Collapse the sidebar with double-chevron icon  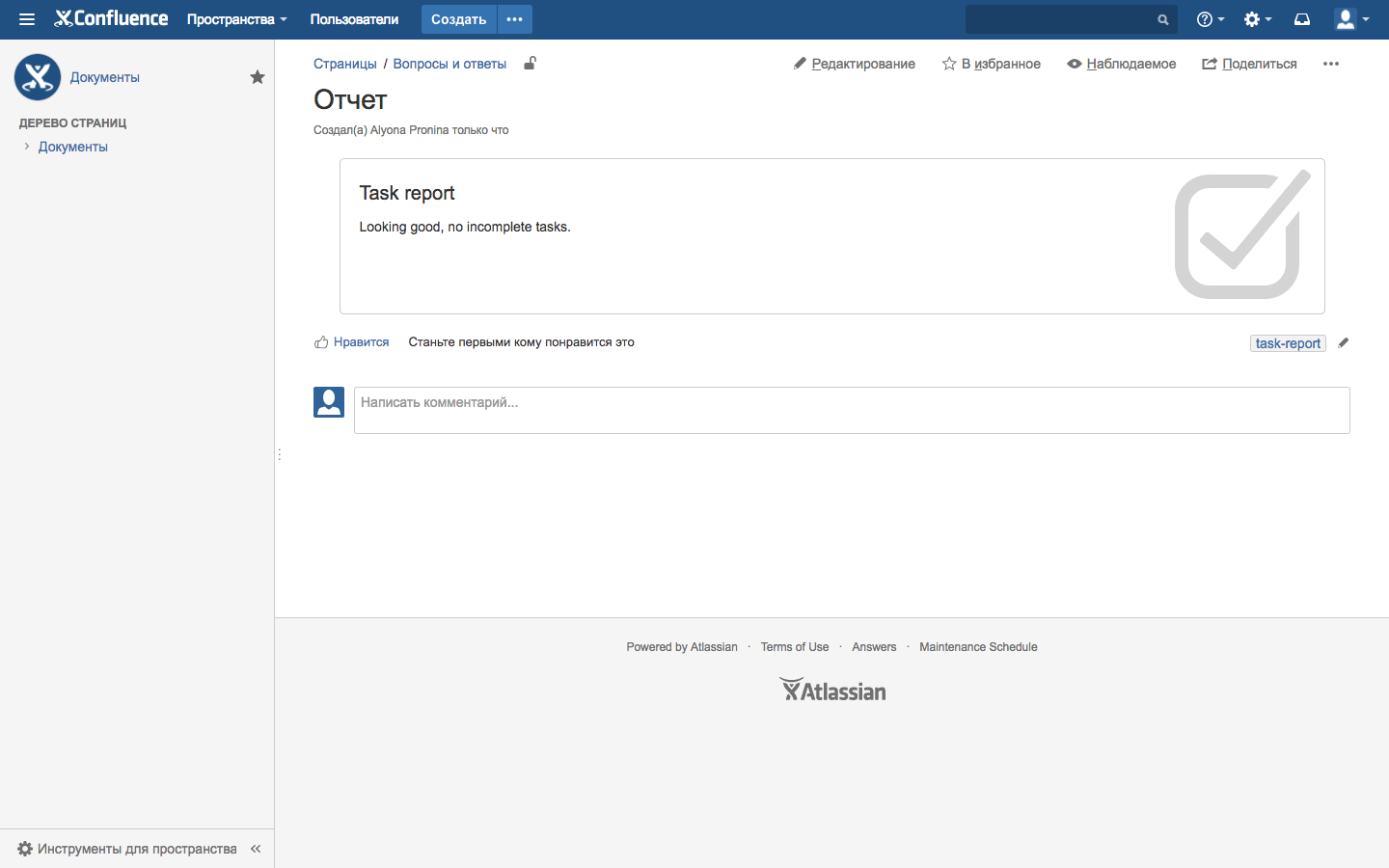click(x=256, y=849)
